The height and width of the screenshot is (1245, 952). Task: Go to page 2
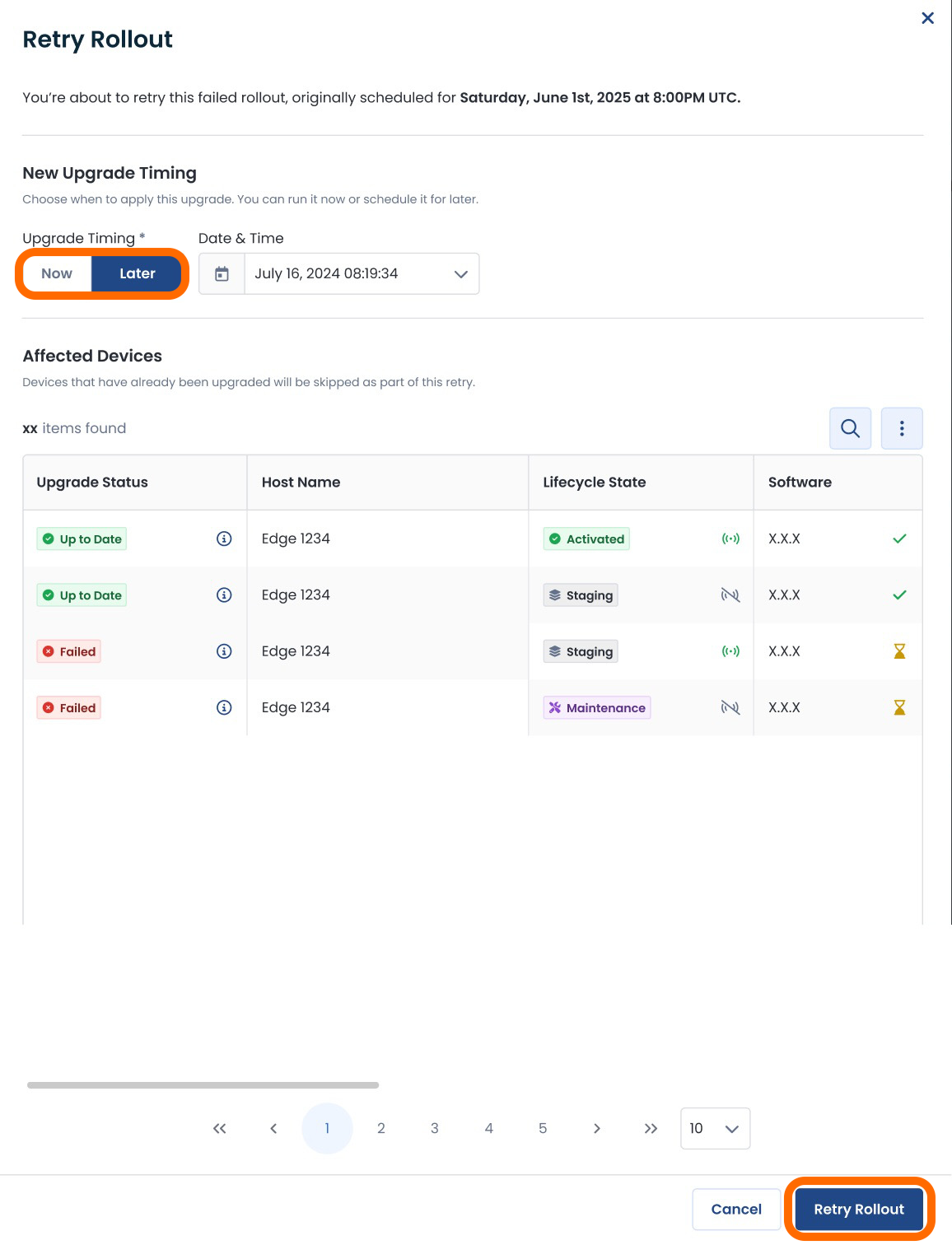coord(381,1128)
